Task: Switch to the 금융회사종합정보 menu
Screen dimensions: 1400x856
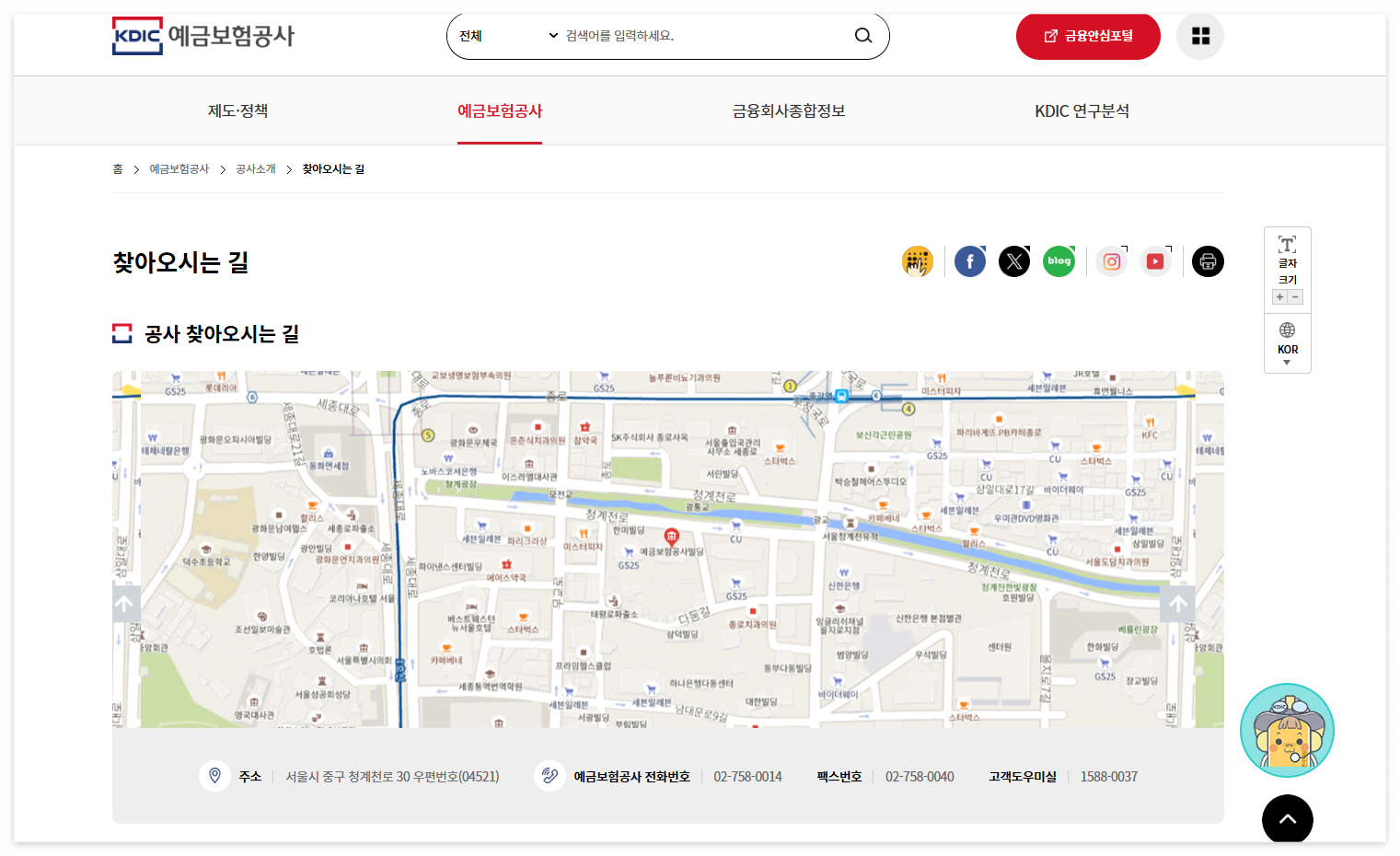Action: [x=787, y=110]
